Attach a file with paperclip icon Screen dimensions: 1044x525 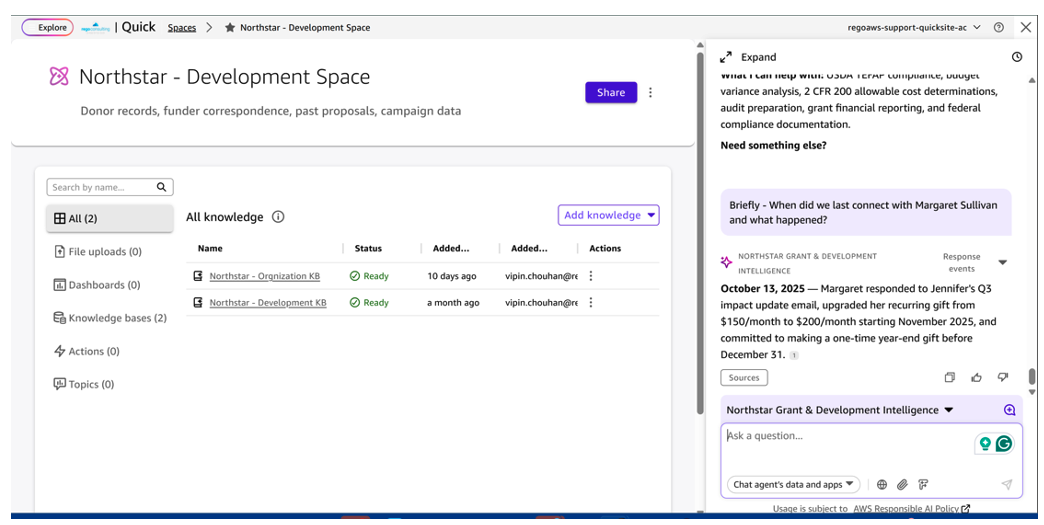pos(902,484)
